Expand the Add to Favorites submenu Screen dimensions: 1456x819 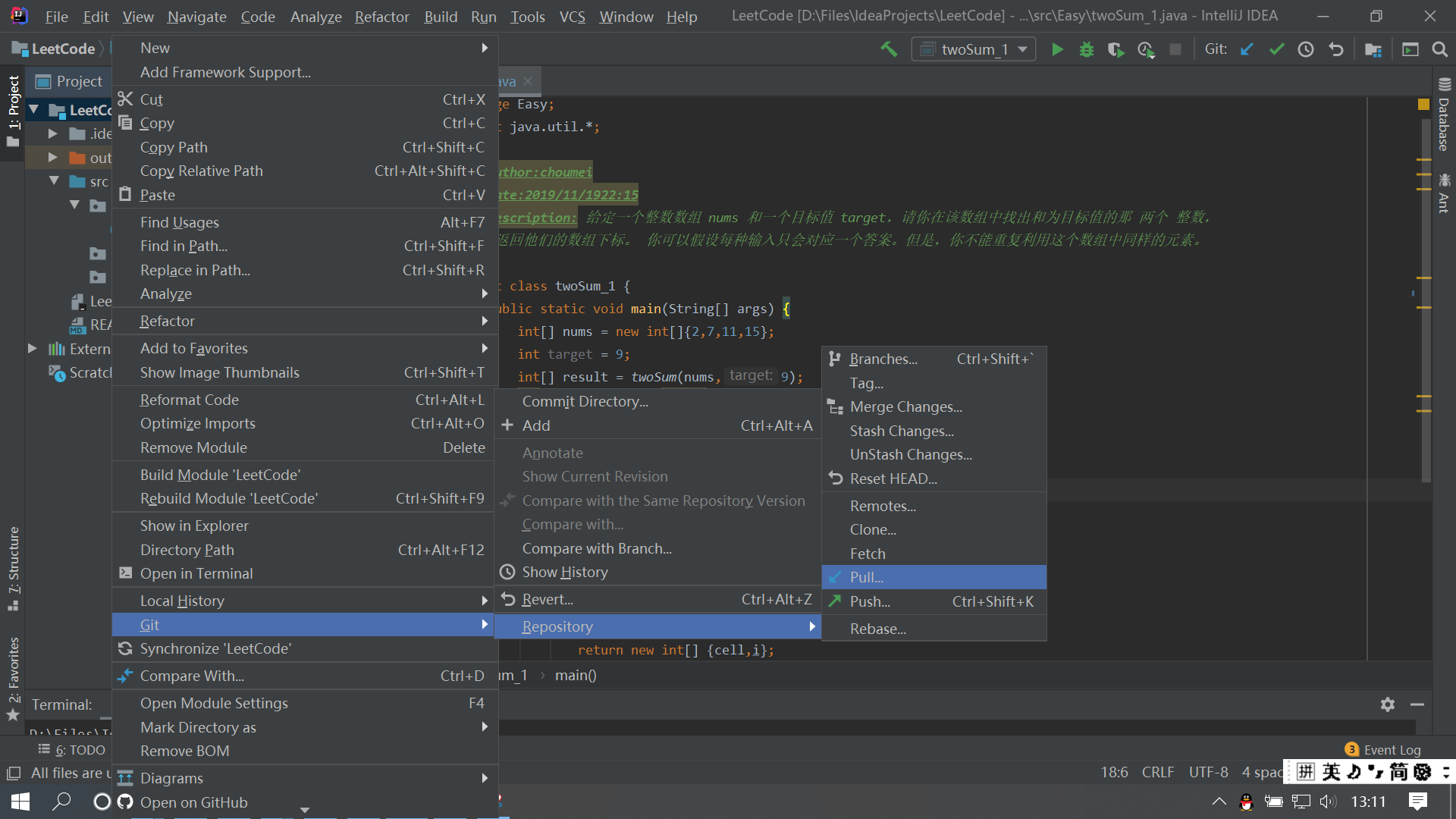point(305,348)
